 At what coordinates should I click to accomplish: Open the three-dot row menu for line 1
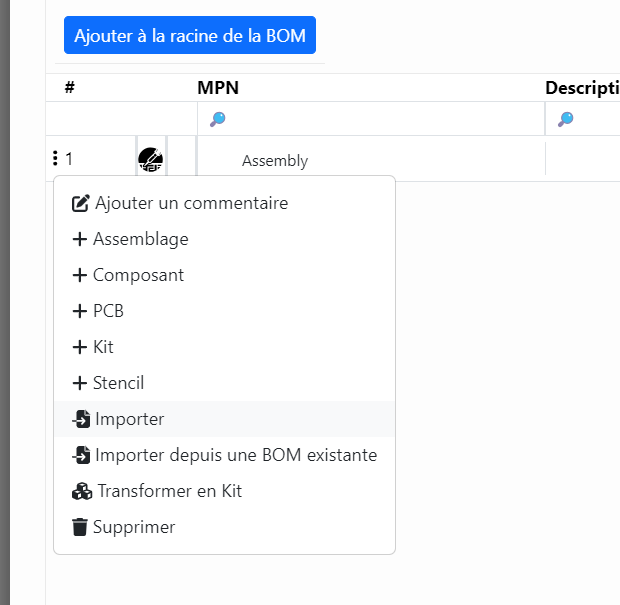coord(55,158)
